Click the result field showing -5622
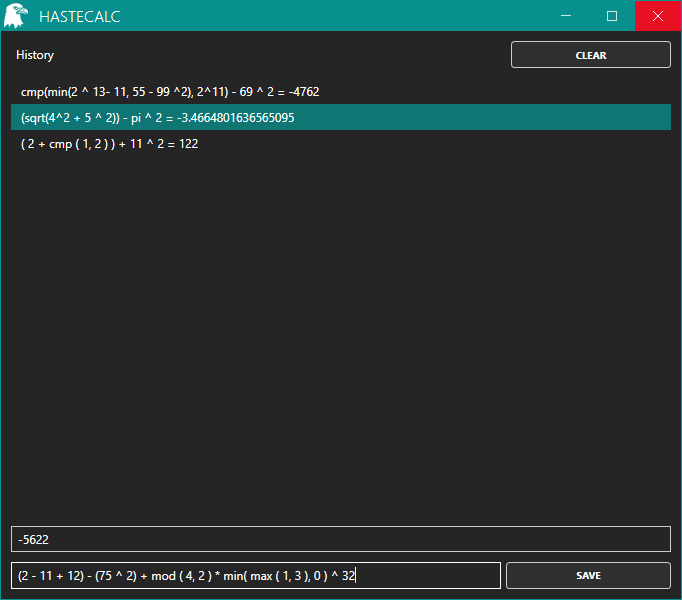This screenshot has width=682, height=600. (x=341, y=539)
